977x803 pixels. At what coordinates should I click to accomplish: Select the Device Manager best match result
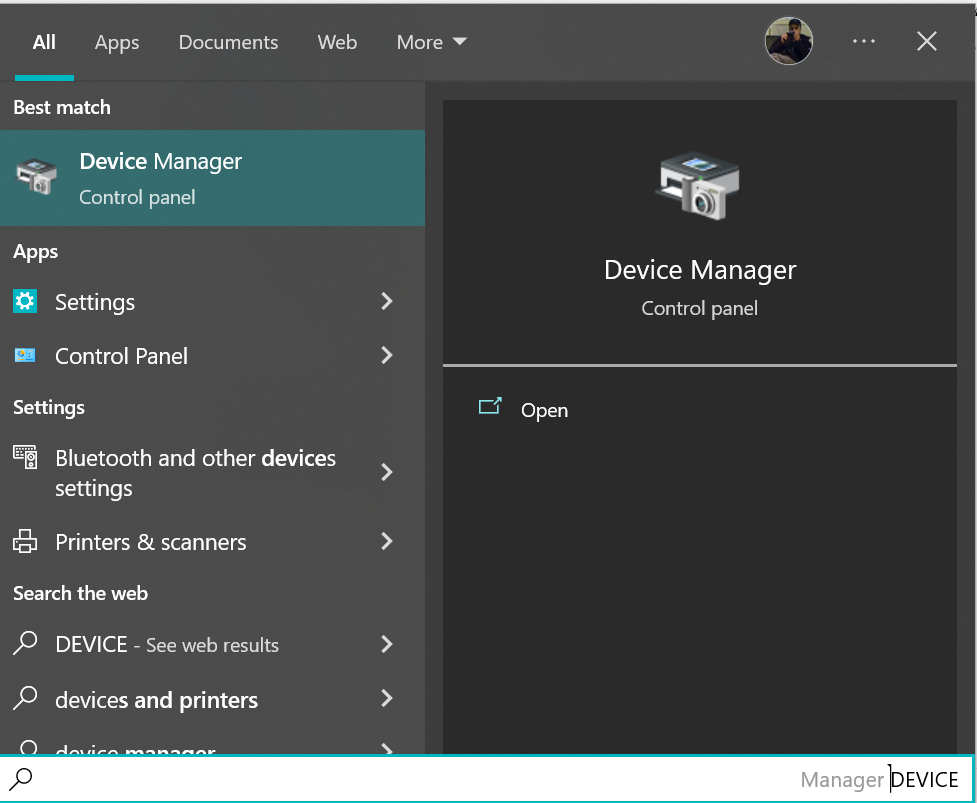pyautogui.click(x=212, y=178)
